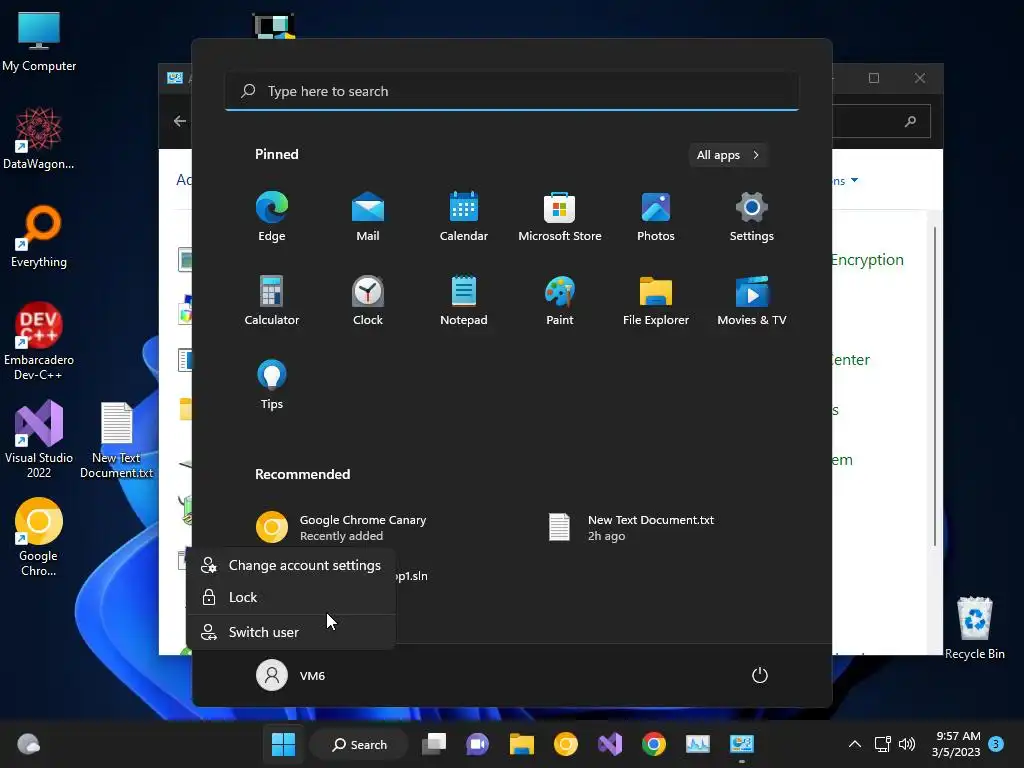
Task: Open Movies & TV app
Action: pyautogui.click(x=752, y=301)
